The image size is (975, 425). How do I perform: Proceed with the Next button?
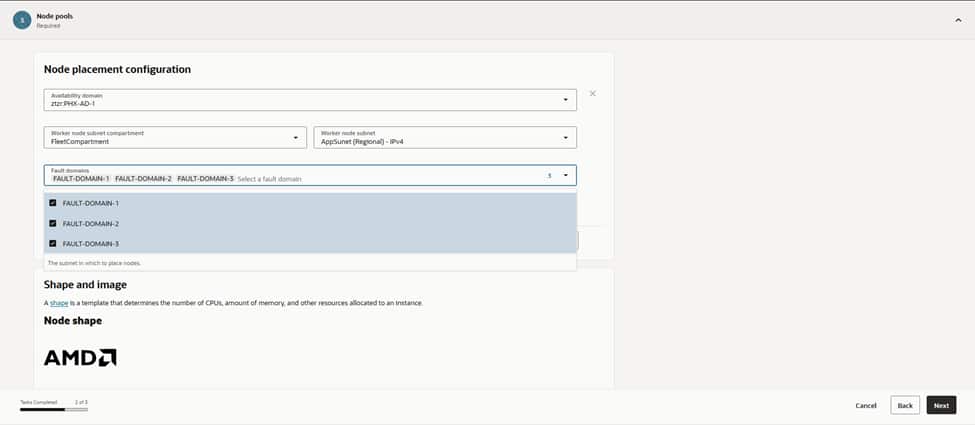click(x=941, y=405)
